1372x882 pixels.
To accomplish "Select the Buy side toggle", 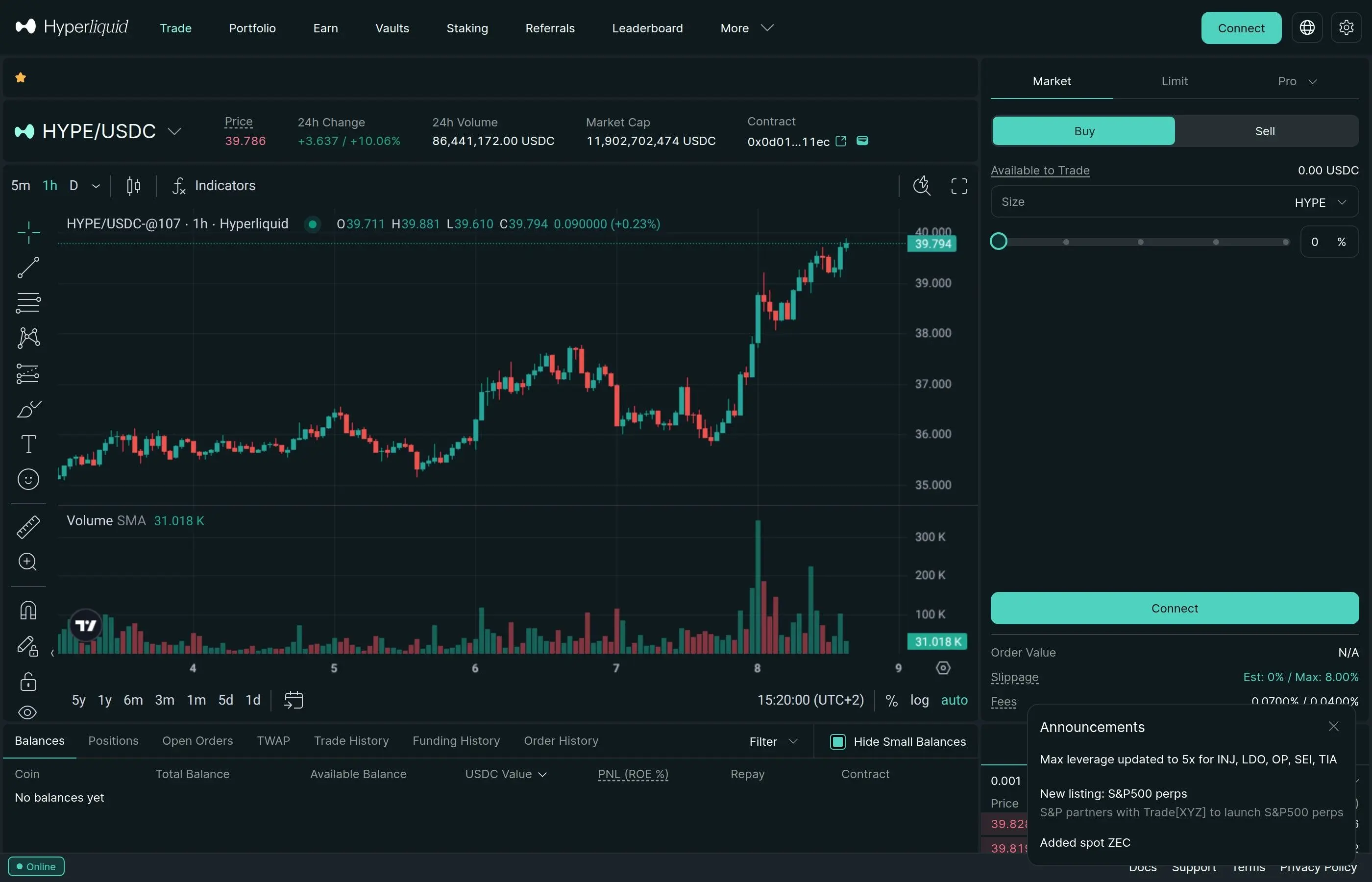I will click(1083, 131).
